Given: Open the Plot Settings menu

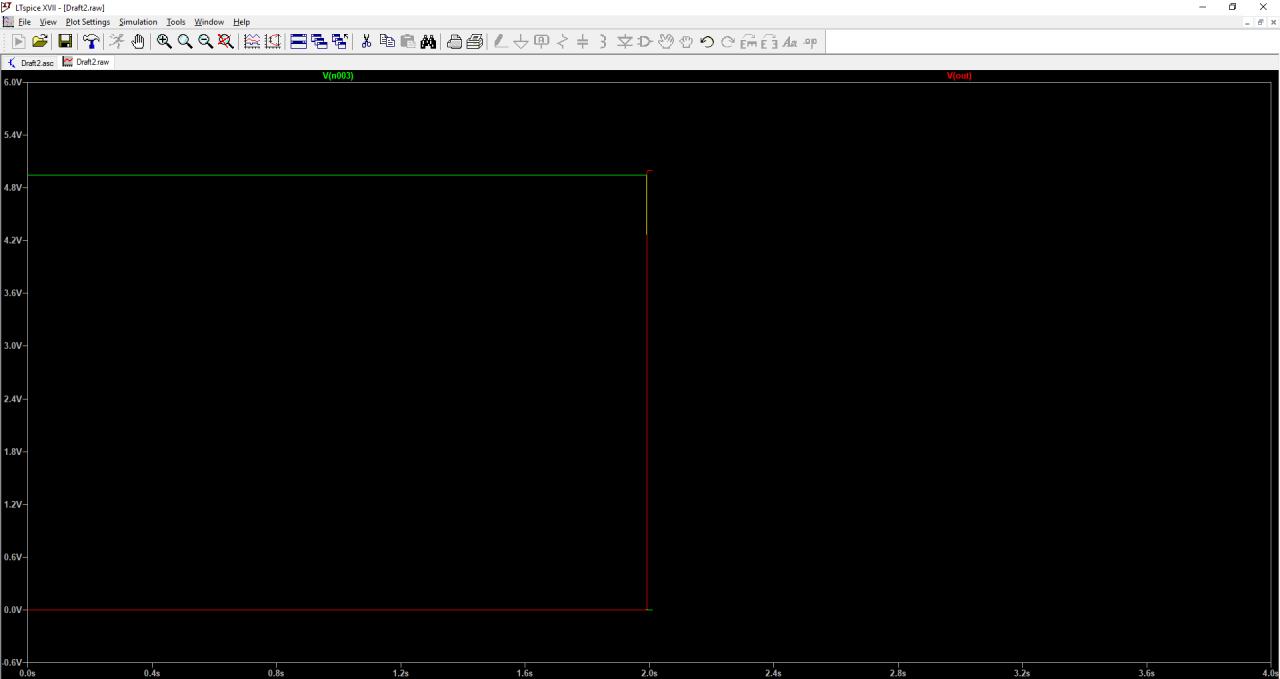Looking at the screenshot, I should (88, 22).
